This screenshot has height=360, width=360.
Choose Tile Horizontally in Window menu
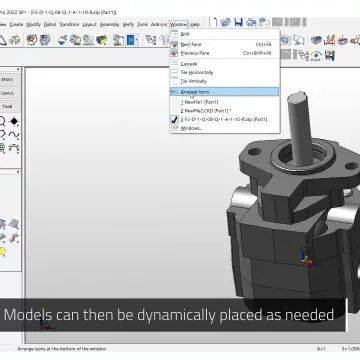tap(224, 72)
